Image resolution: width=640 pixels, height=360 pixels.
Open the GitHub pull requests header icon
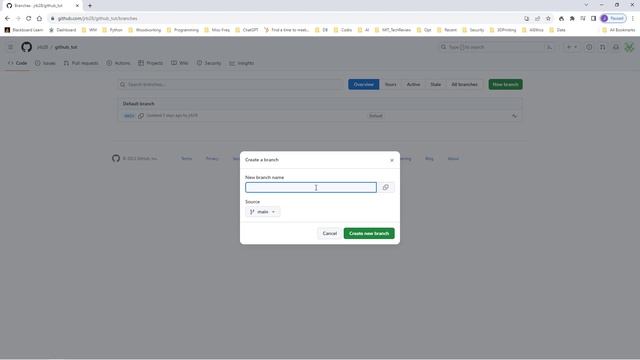pos(602,47)
